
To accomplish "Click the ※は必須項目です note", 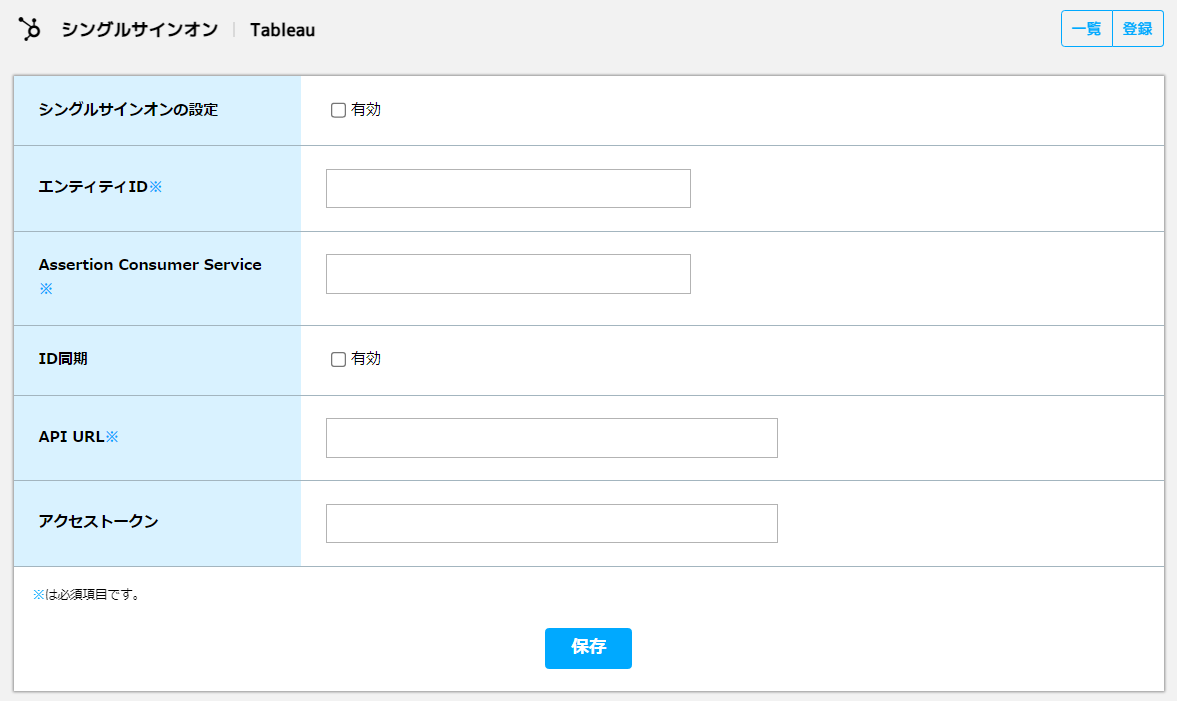I will click(86, 594).
